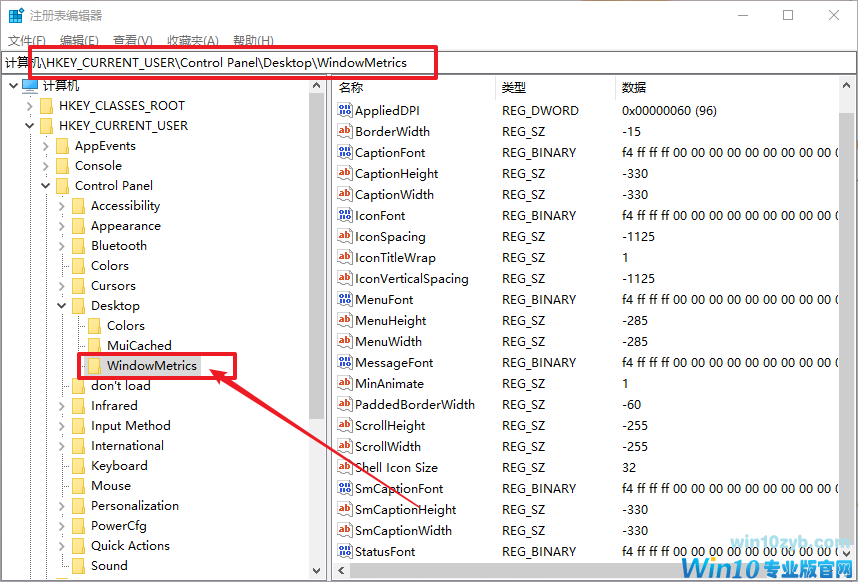Click the MuiCached folder icon

95,346
